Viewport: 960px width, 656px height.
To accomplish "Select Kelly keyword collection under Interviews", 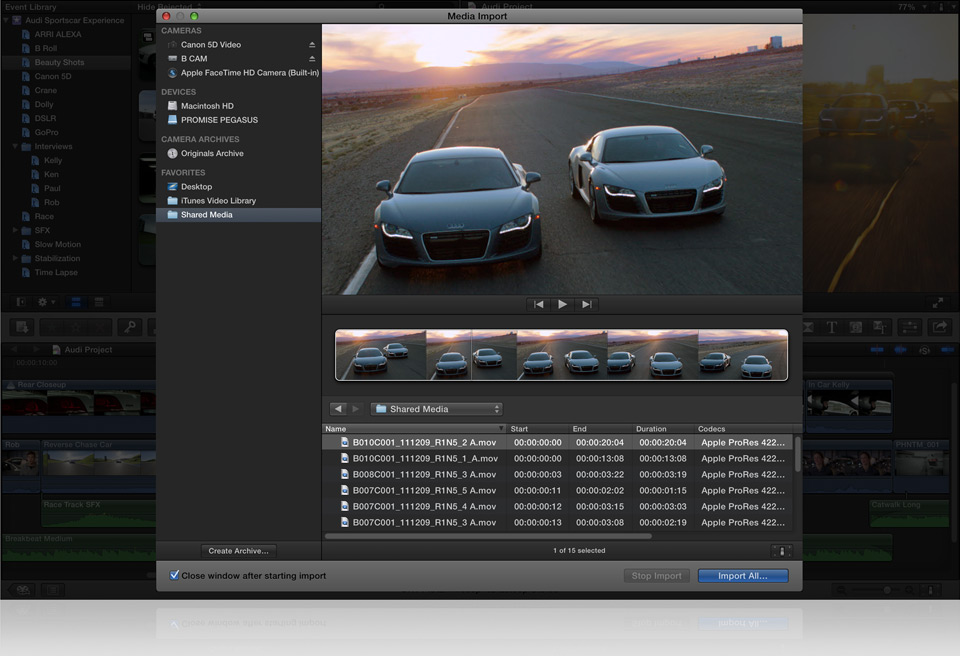I will tap(53, 160).
